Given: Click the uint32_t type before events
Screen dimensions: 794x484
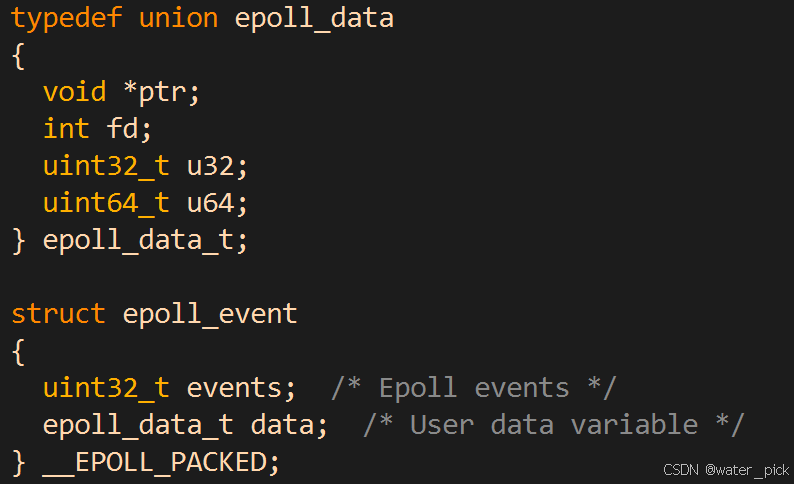Looking at the screenshot, I should pos(107,387).
